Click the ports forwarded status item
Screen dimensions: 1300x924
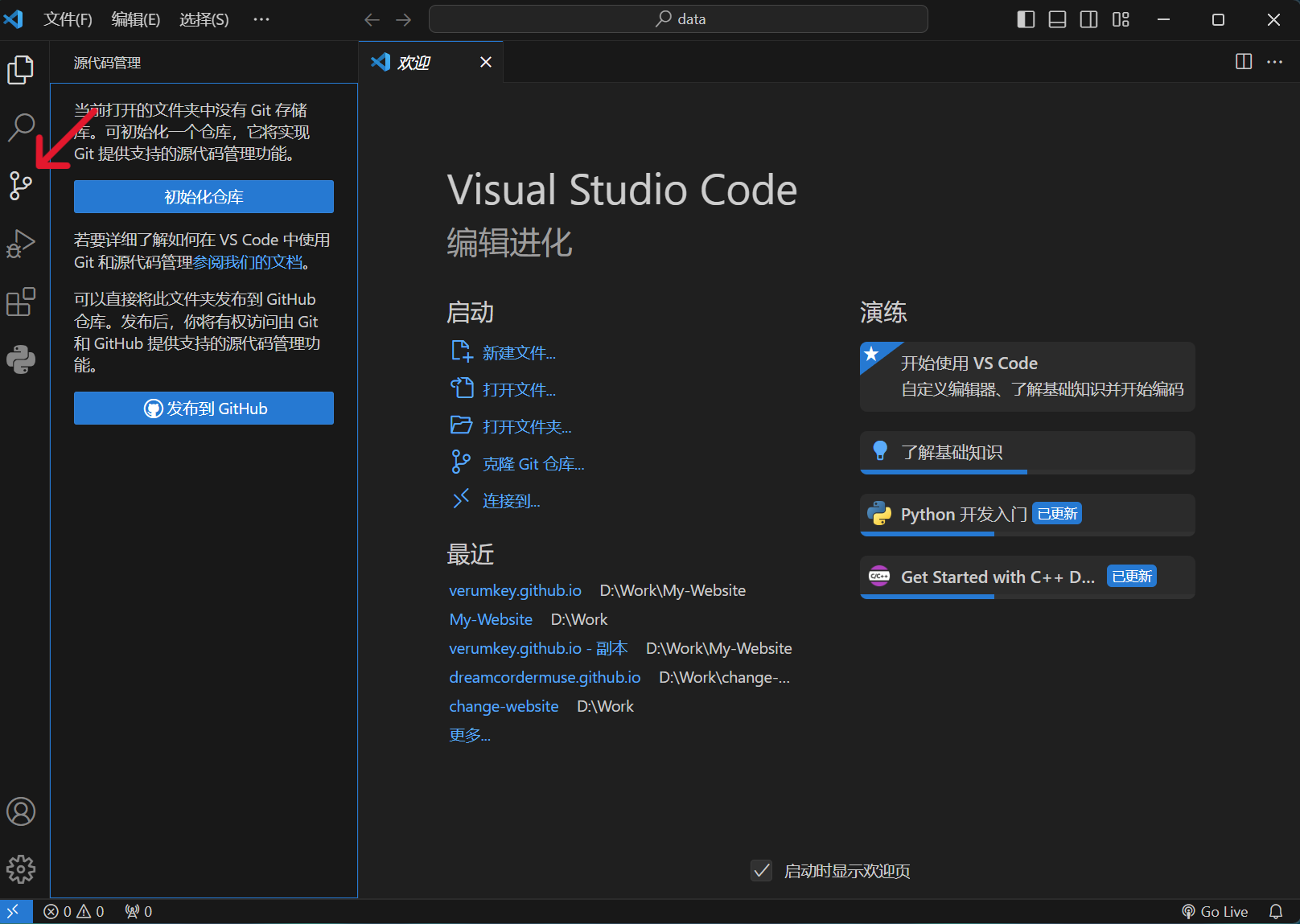[138, 911]
